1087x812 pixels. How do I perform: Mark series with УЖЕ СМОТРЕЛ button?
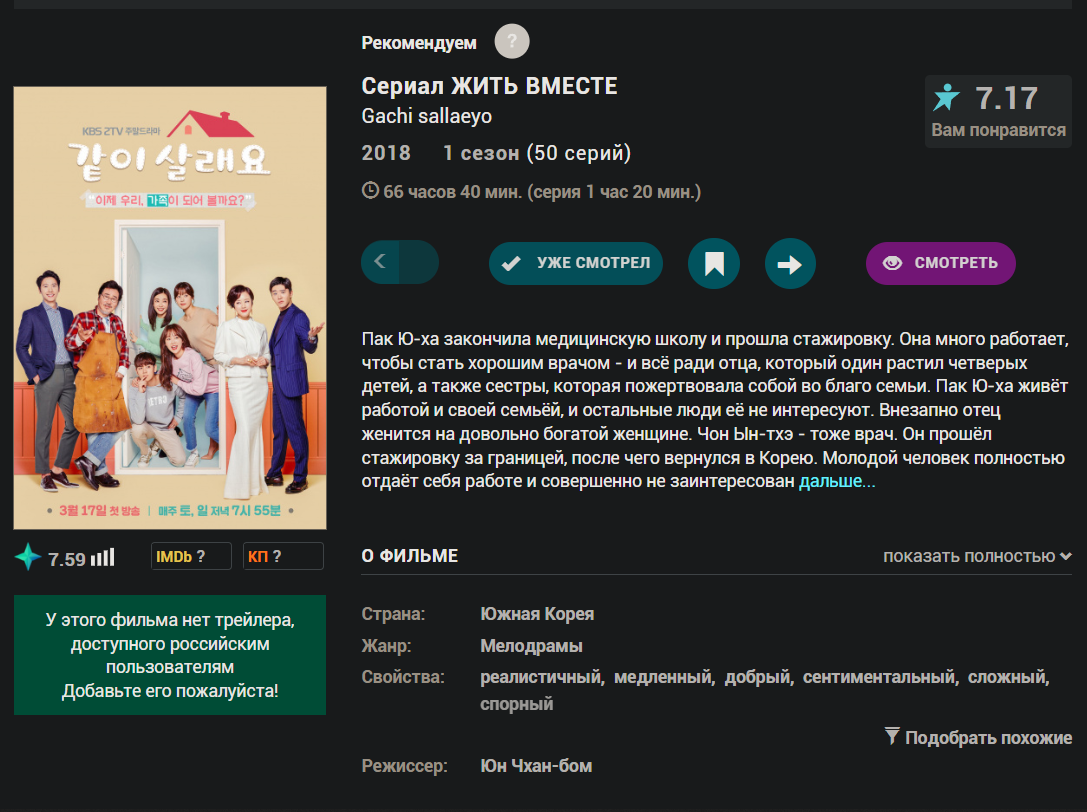point(575,263)
